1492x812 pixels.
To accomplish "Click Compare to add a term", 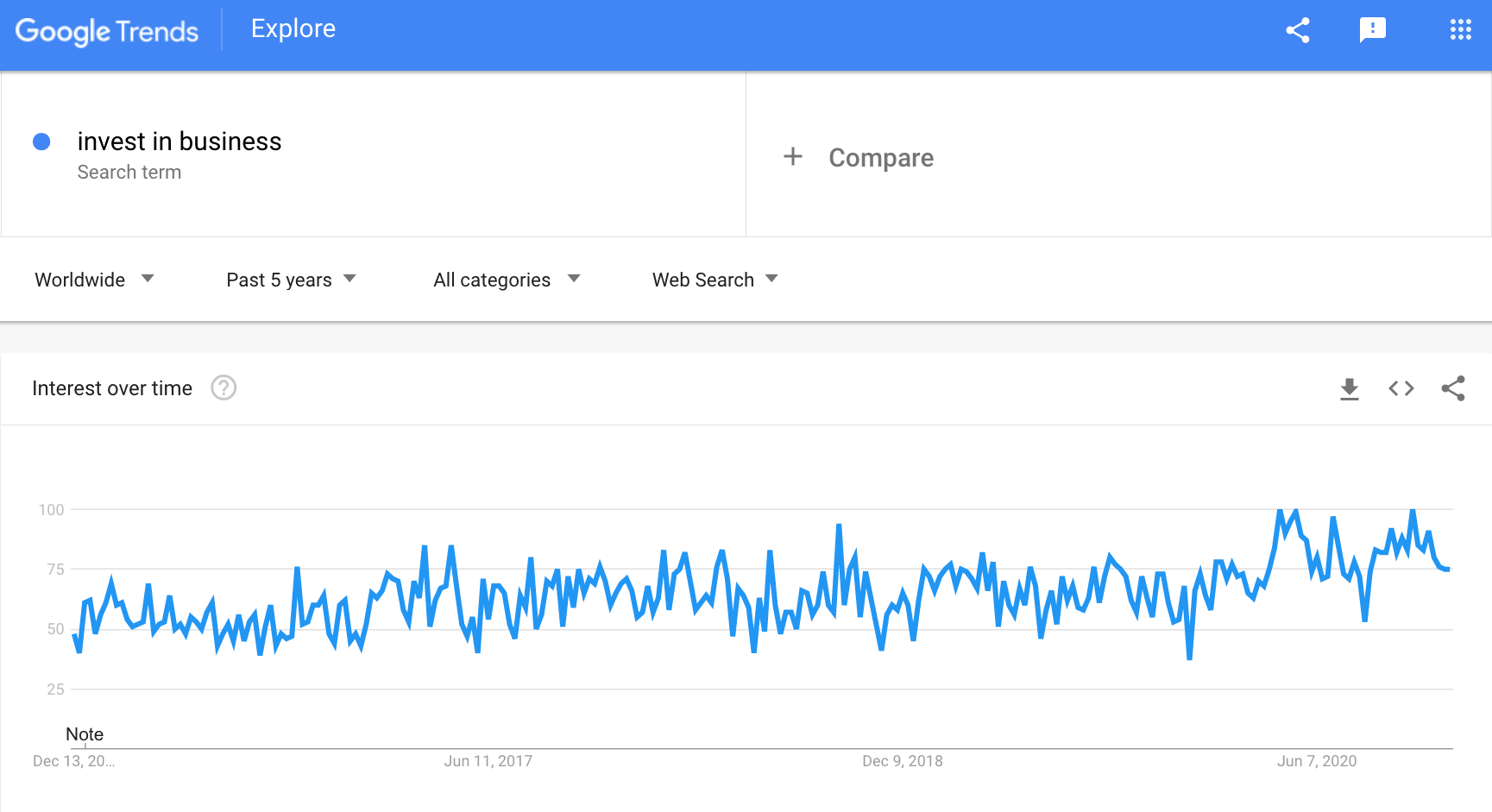I will pyautogui.click(x=881, y=158).
